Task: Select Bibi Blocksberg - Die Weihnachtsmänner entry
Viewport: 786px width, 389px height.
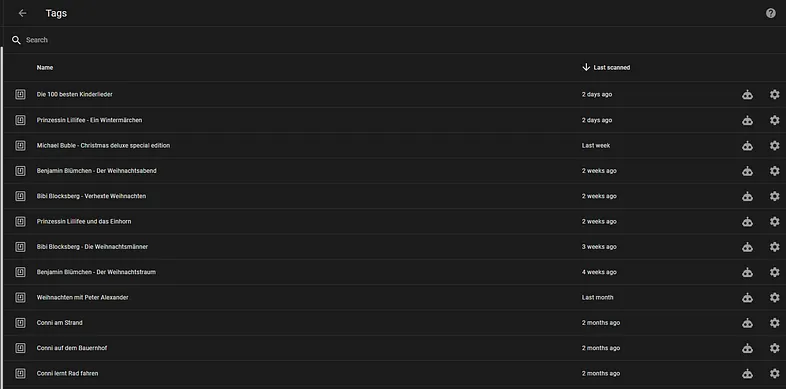Action: coord(394,247)
